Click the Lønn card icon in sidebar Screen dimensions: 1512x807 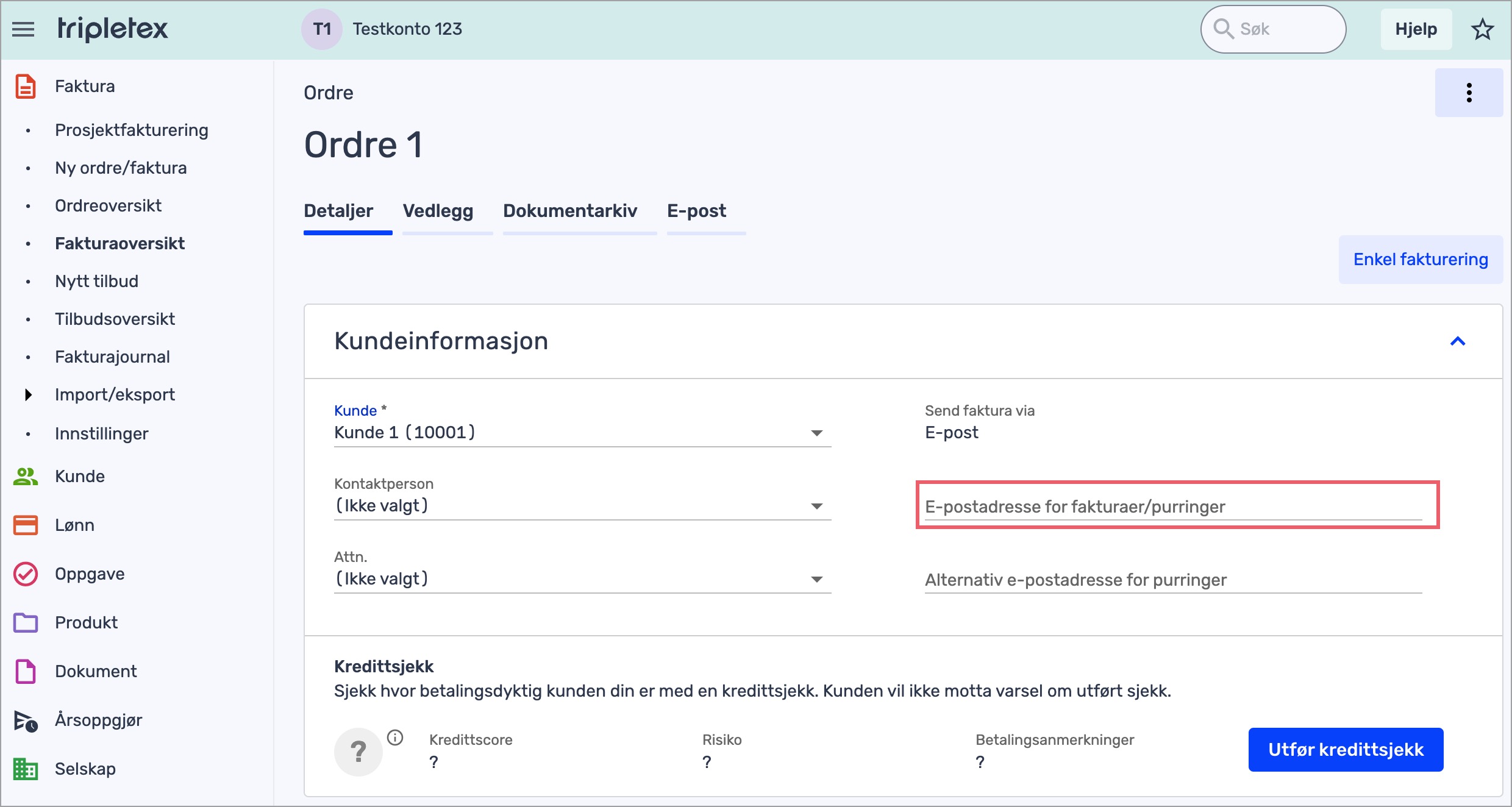tap(26, 525)
